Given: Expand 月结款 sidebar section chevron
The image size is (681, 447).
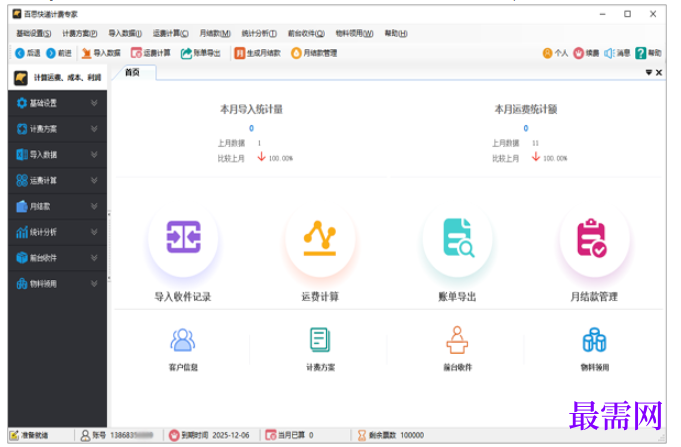Looking at the screenshot, I should tap(94, 206).
